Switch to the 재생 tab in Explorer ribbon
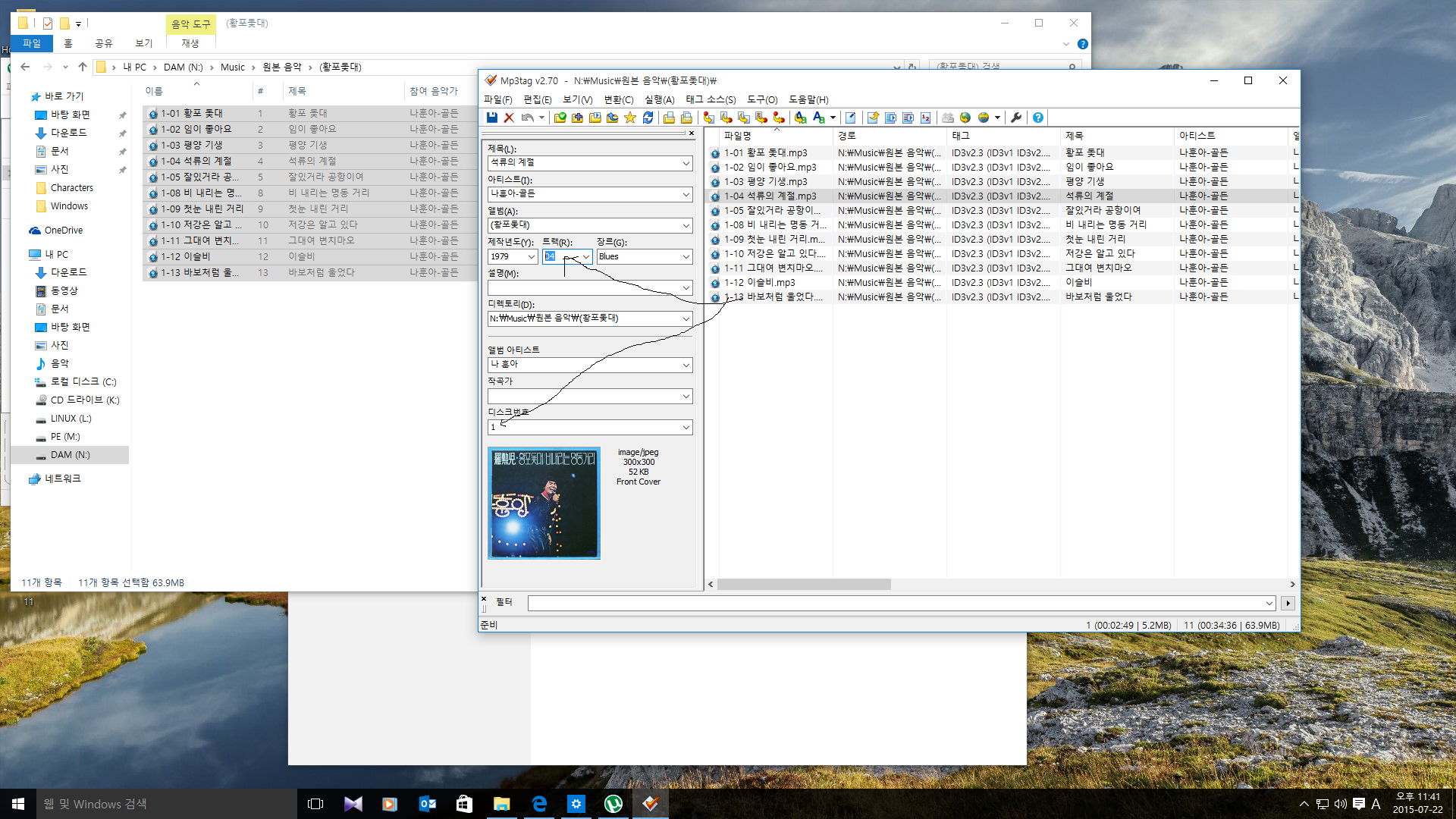The height and width of the screenshot is (819, 1456). click(190, 43)
